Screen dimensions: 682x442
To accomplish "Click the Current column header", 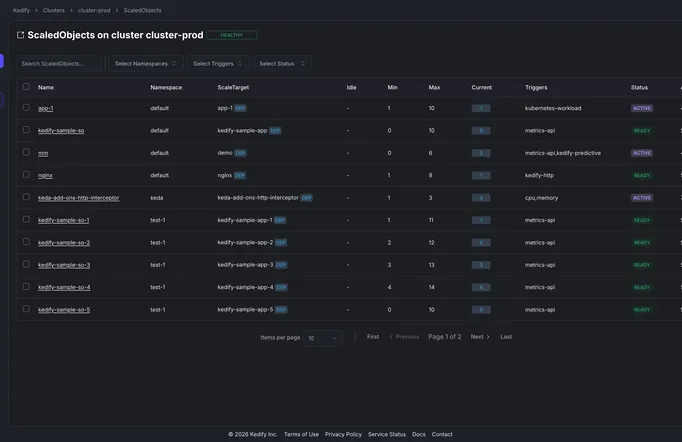I will click(481, 87).
